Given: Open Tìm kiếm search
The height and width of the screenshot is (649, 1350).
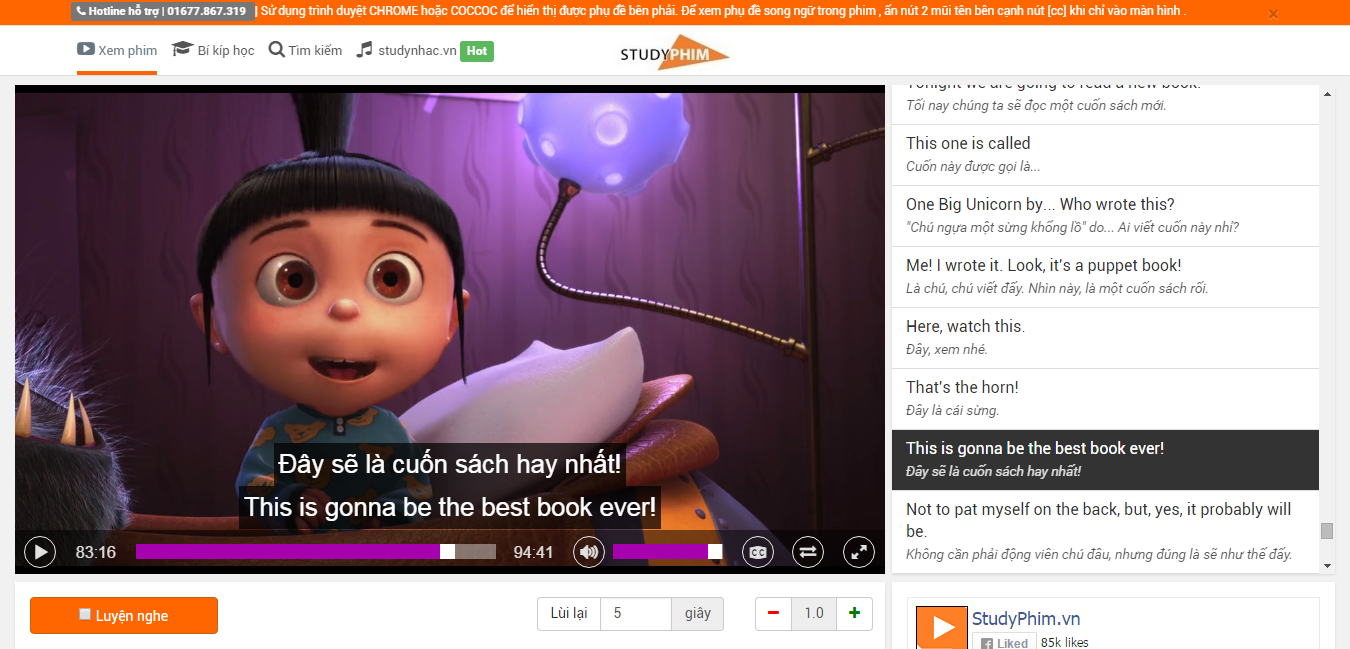Looking at the screenshot, I should click(305, 50).
